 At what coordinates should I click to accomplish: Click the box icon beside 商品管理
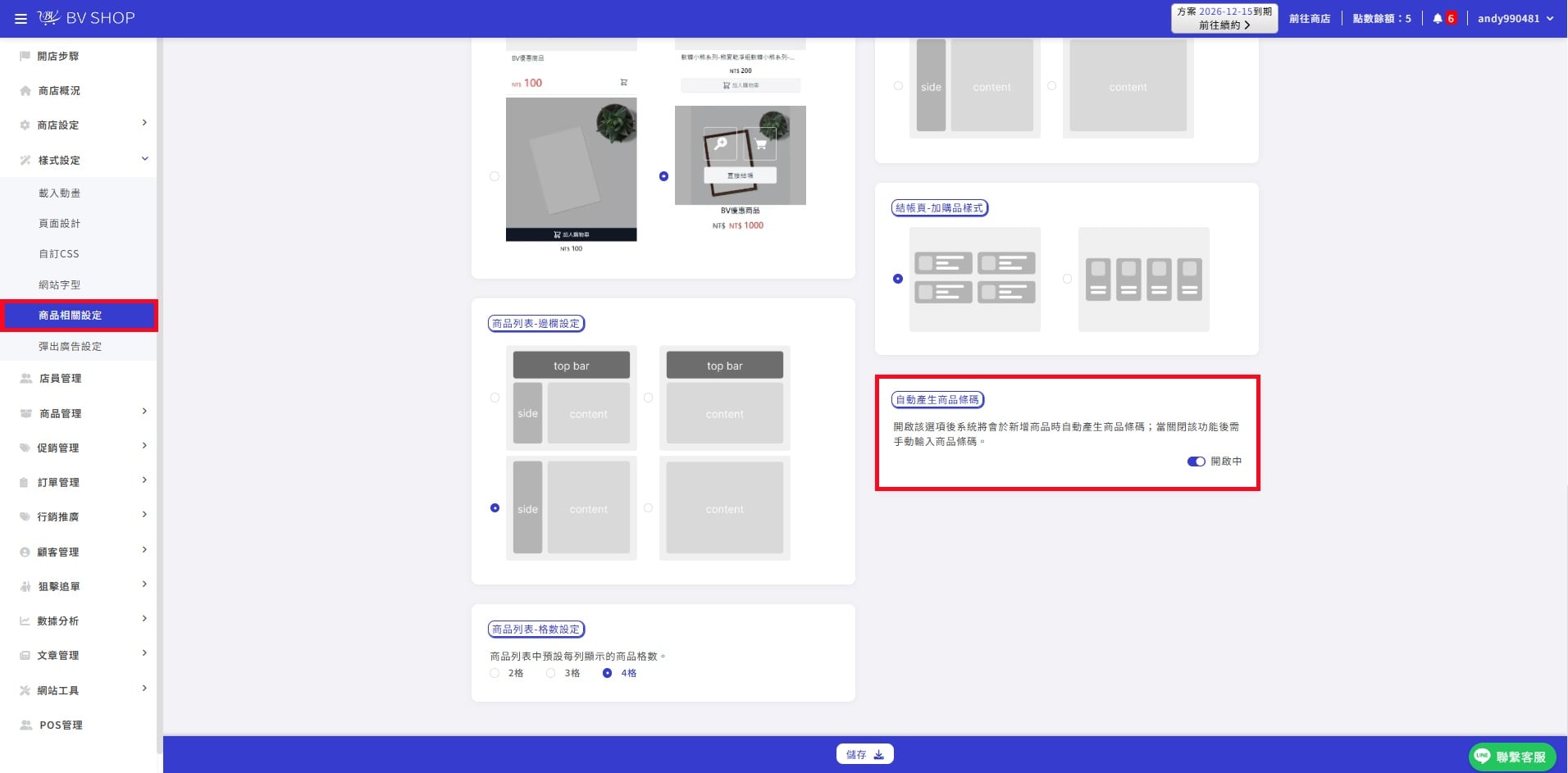pyautogui.click(x=25, y=413)
